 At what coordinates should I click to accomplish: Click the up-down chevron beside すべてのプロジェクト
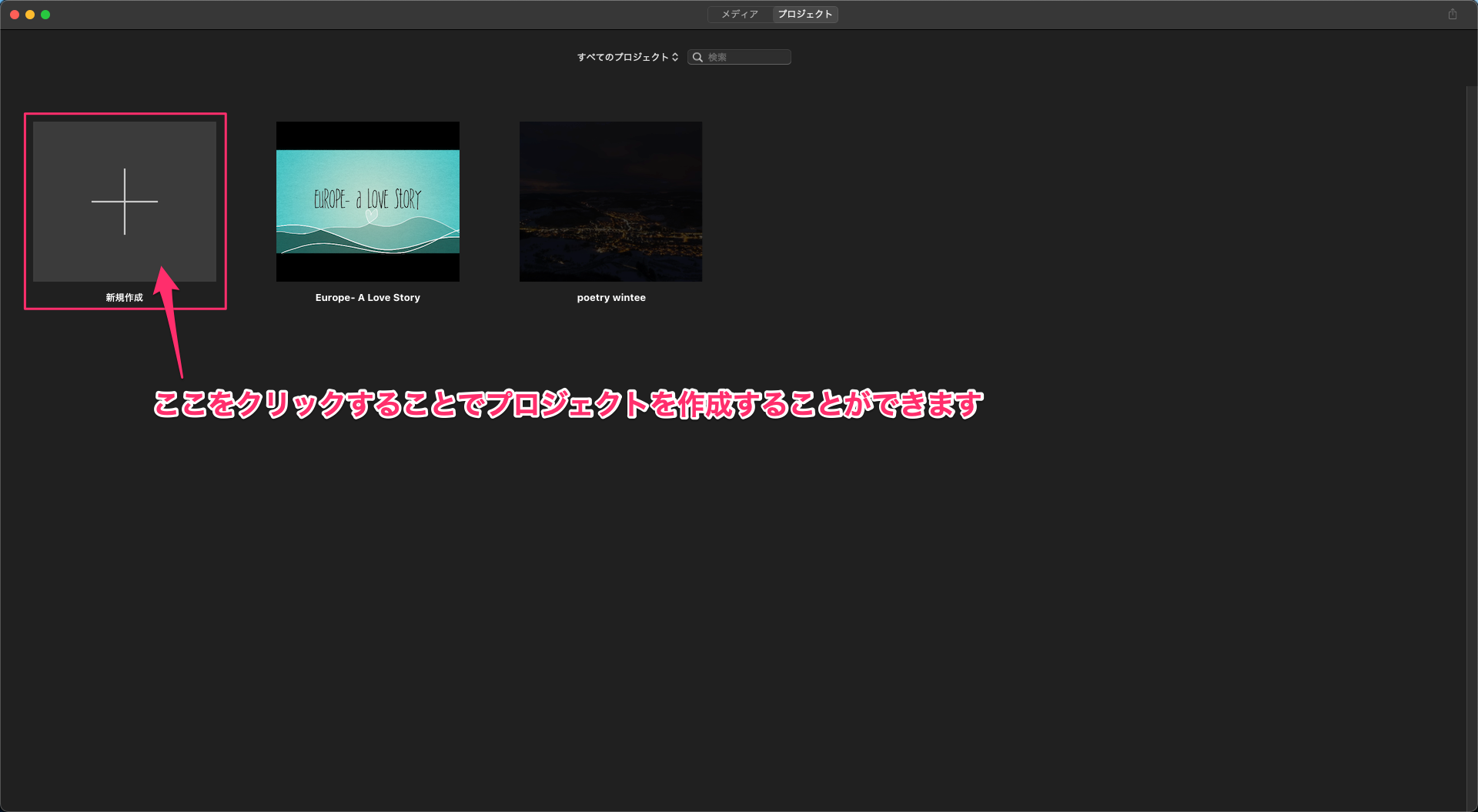(x=675, y=58)
